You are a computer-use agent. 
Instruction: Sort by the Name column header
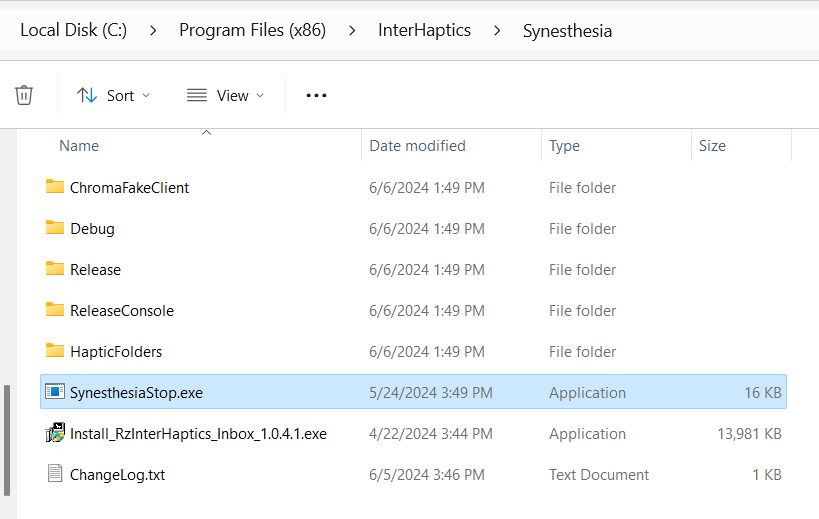coord(79,146)
